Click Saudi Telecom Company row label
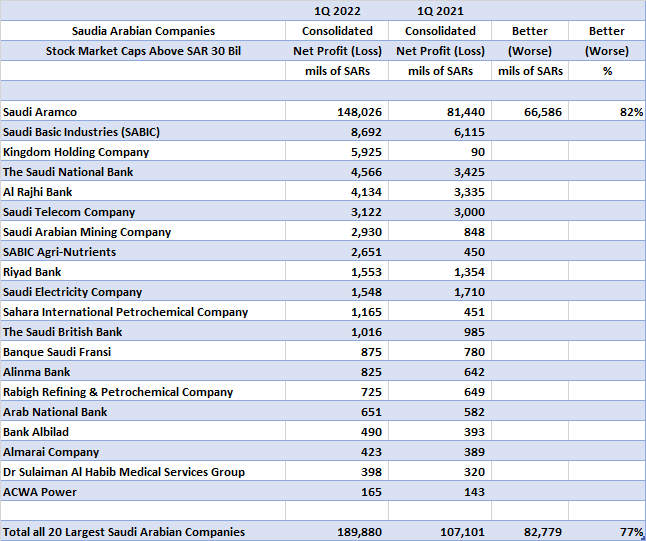 click(x=143, y=211)
